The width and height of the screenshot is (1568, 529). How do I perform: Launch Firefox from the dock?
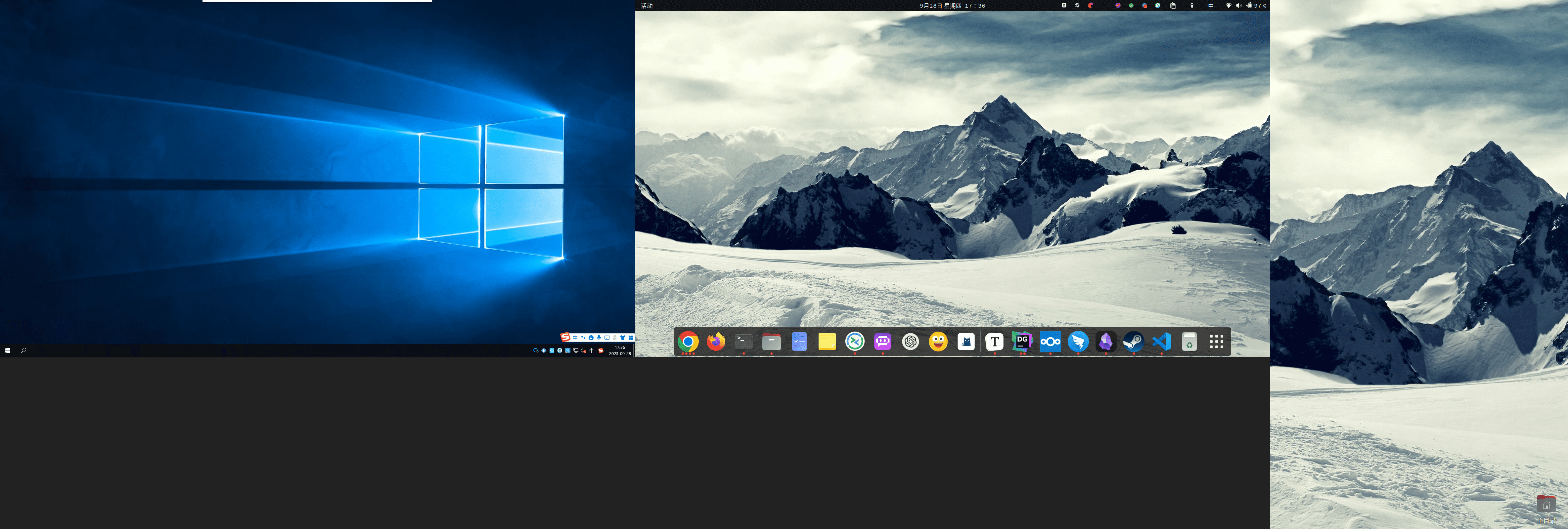pyautogui.click(x=716, y=342)
